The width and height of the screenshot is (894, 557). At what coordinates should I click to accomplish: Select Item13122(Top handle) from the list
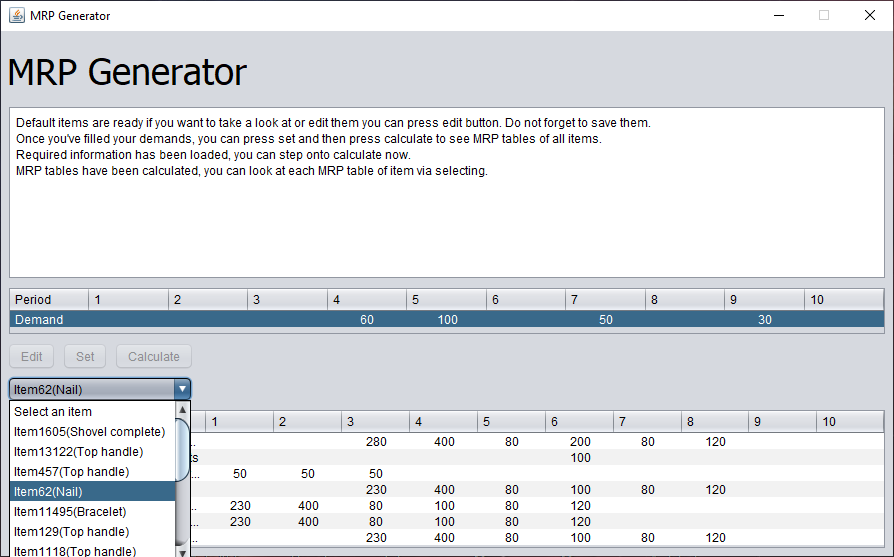coord(92,452)
